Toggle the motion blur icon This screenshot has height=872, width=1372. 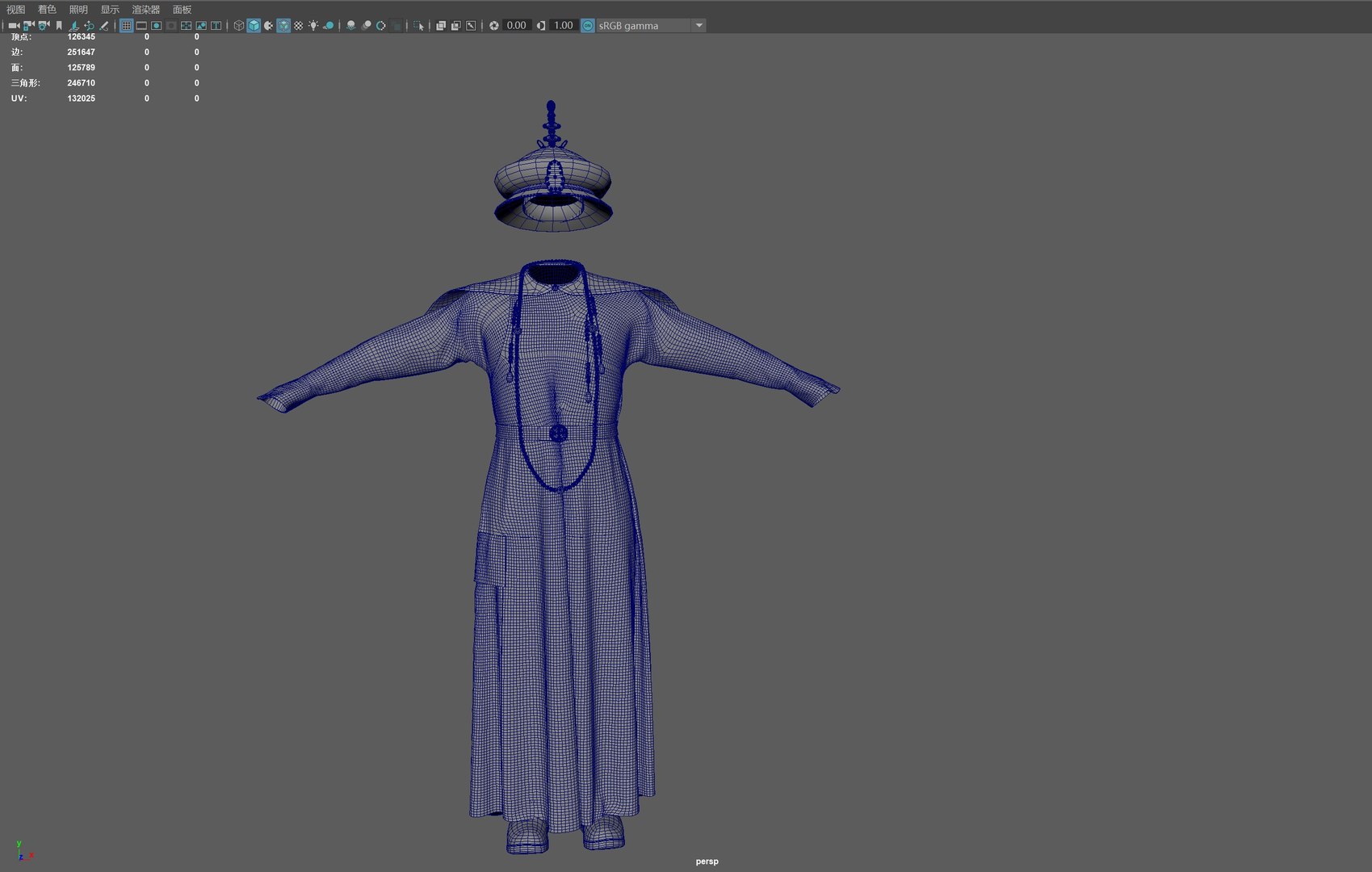[366, 26]
